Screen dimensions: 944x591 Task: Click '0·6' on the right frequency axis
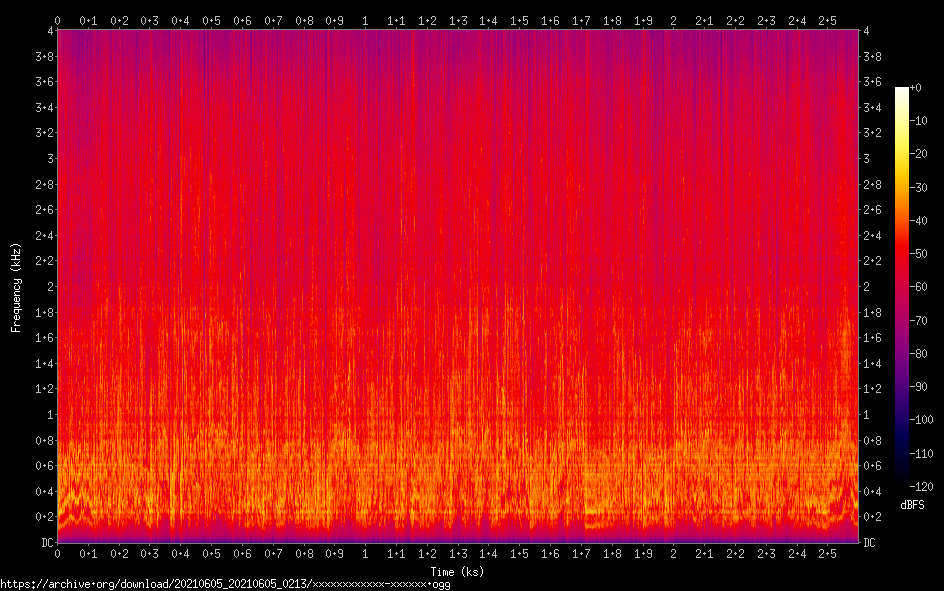tap(872, 466)
